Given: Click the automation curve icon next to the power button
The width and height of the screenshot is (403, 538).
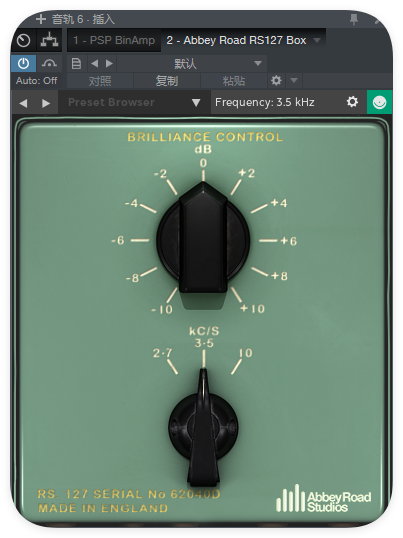Looking at the screenshot, I should coord(49,63).
